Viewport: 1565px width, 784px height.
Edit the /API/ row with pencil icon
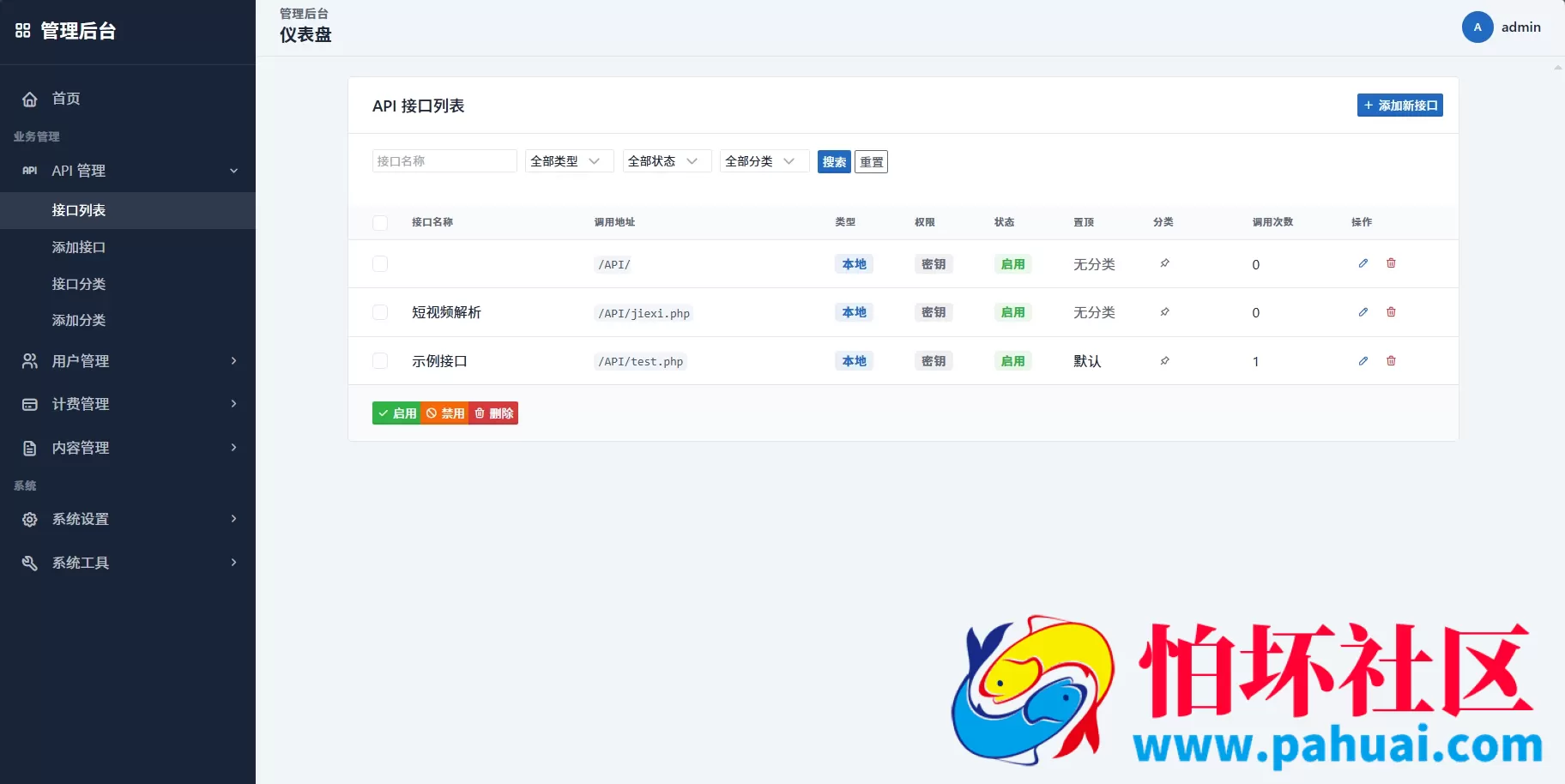[x=1363, y=263]
